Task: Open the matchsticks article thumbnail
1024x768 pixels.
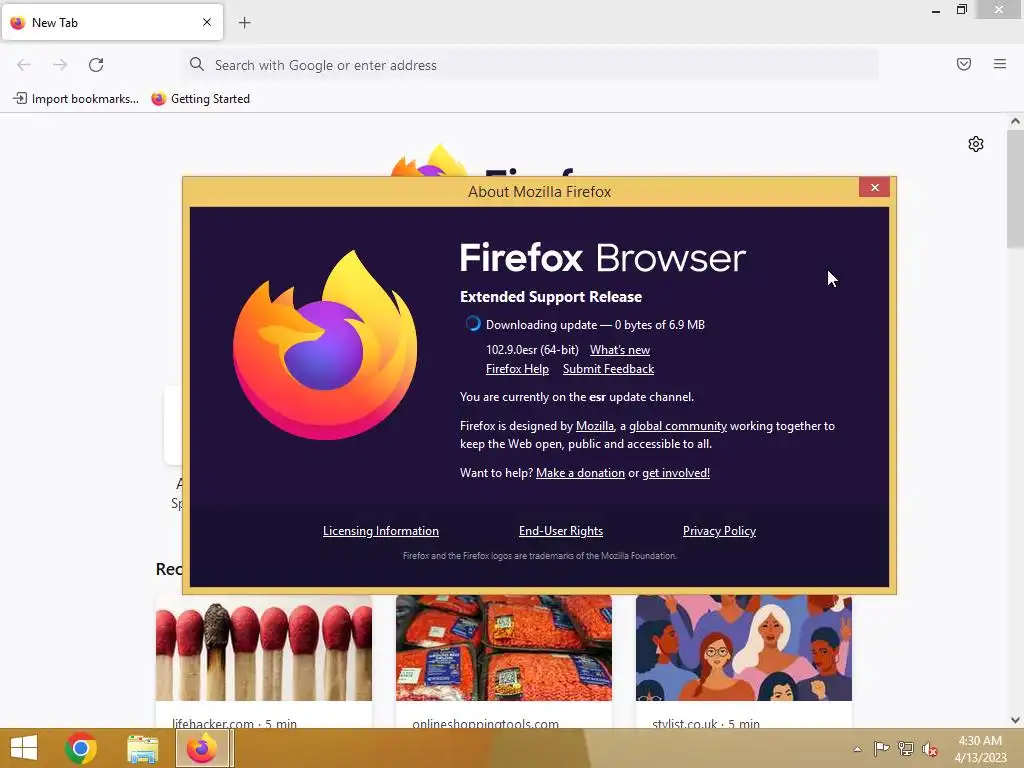Action: tap(264, 648)
